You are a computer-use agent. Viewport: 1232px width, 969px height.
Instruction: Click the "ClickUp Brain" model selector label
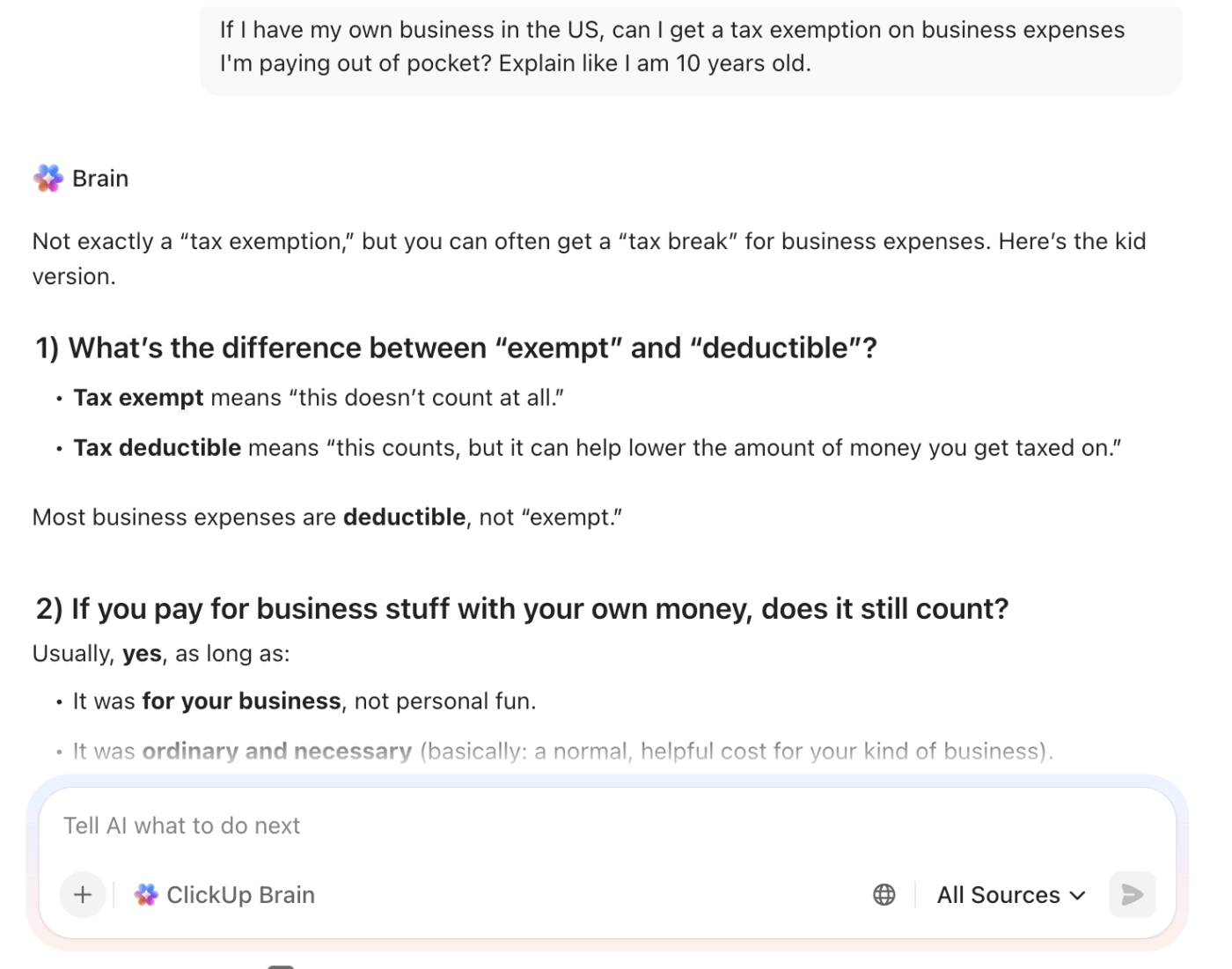tap(240, 895)
